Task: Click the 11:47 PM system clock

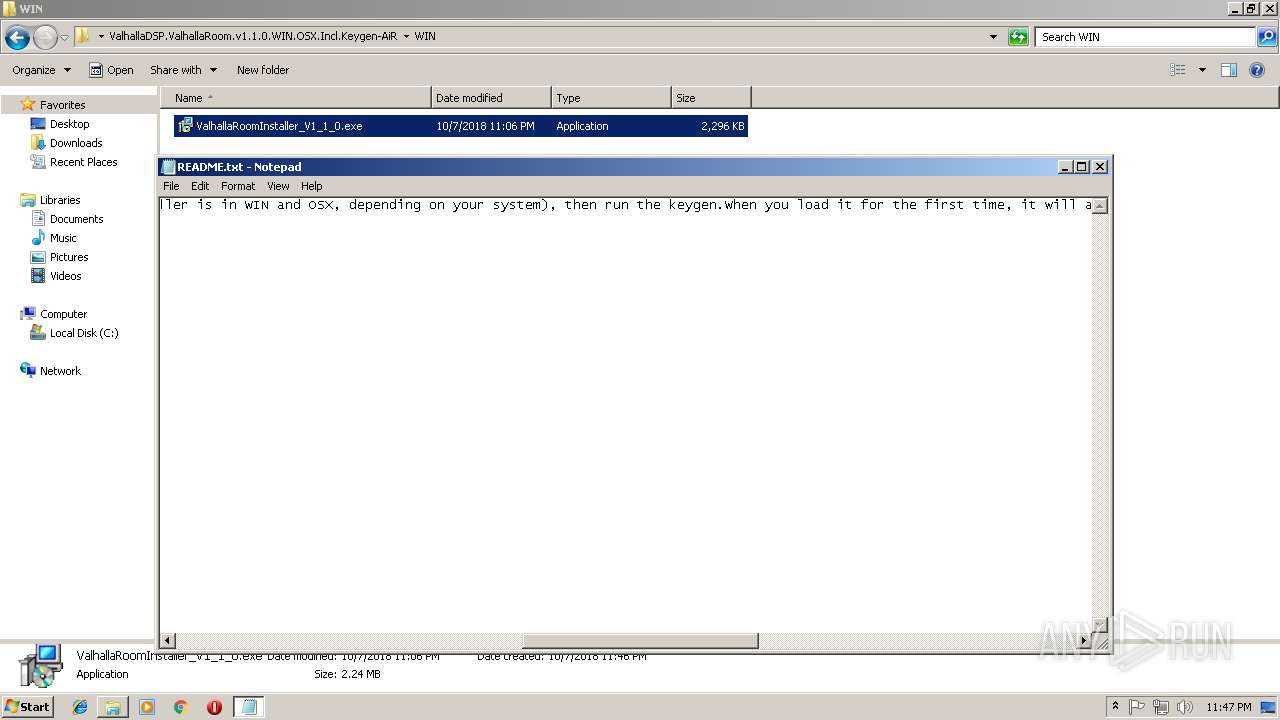Action: click(x=1229, y=707)
